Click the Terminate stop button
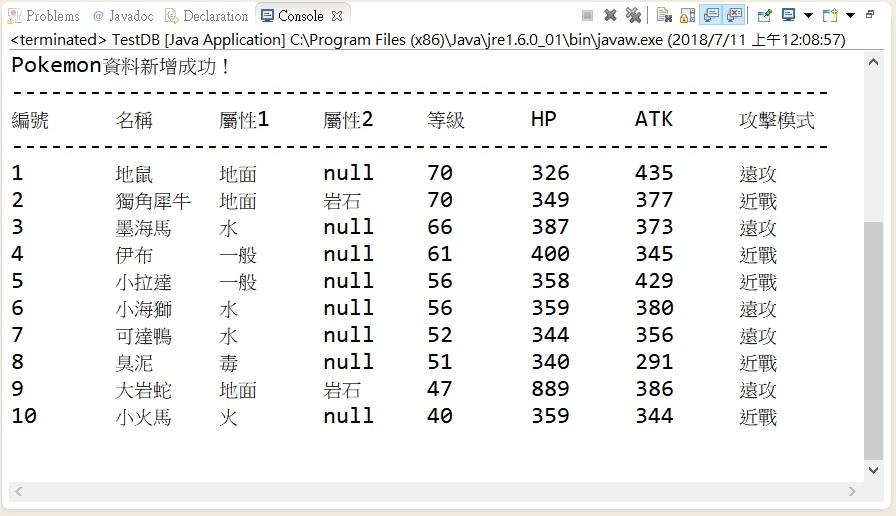Screen dimensions: 896x516 click(587, 16)
